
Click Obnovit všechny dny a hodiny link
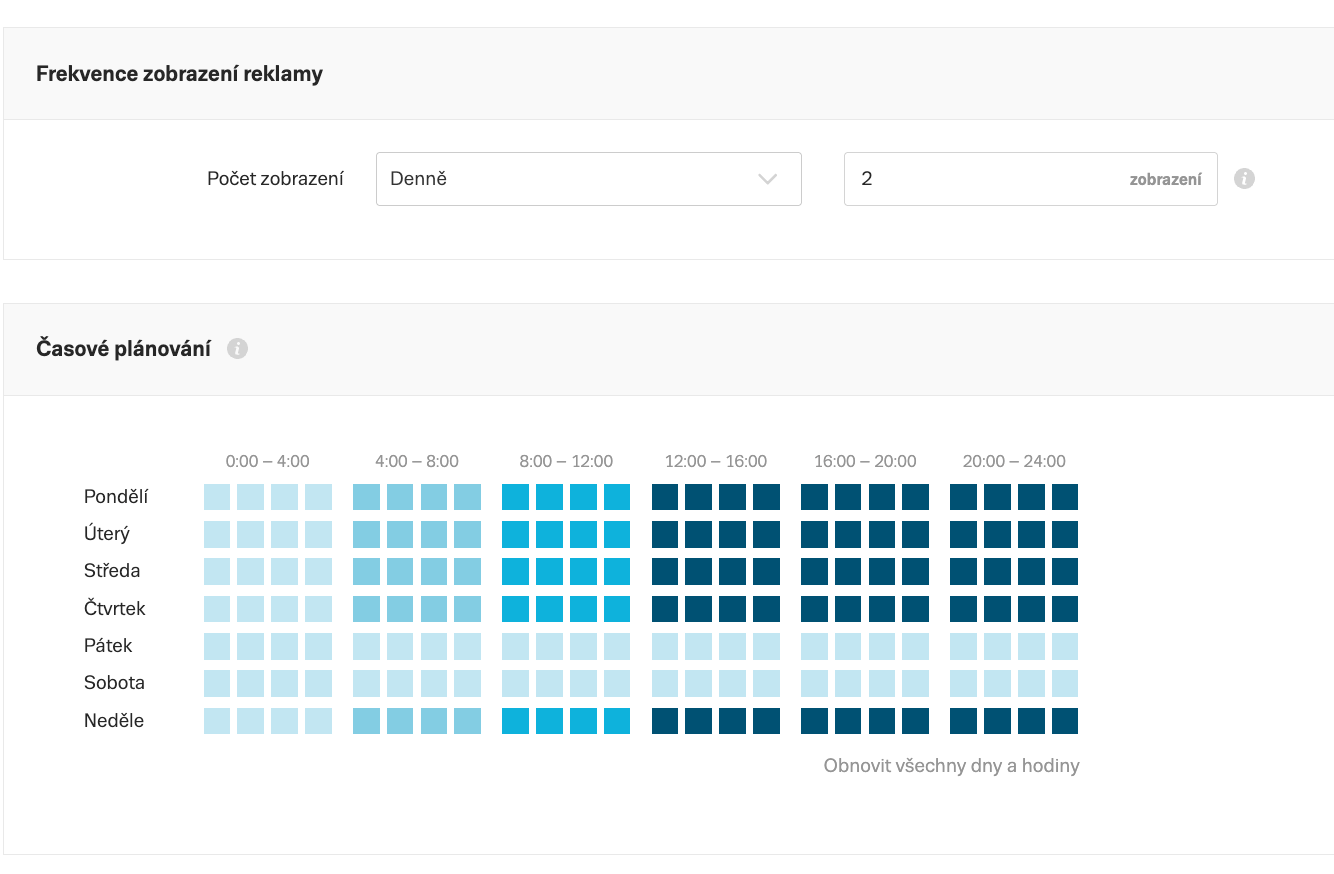pos(951,766)
